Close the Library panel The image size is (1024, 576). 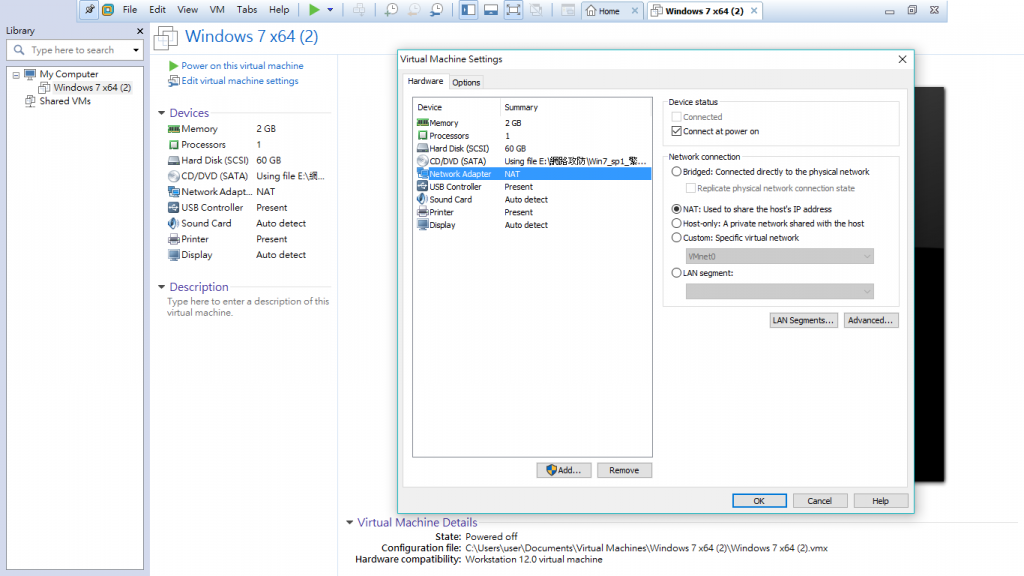pos(140,31)
